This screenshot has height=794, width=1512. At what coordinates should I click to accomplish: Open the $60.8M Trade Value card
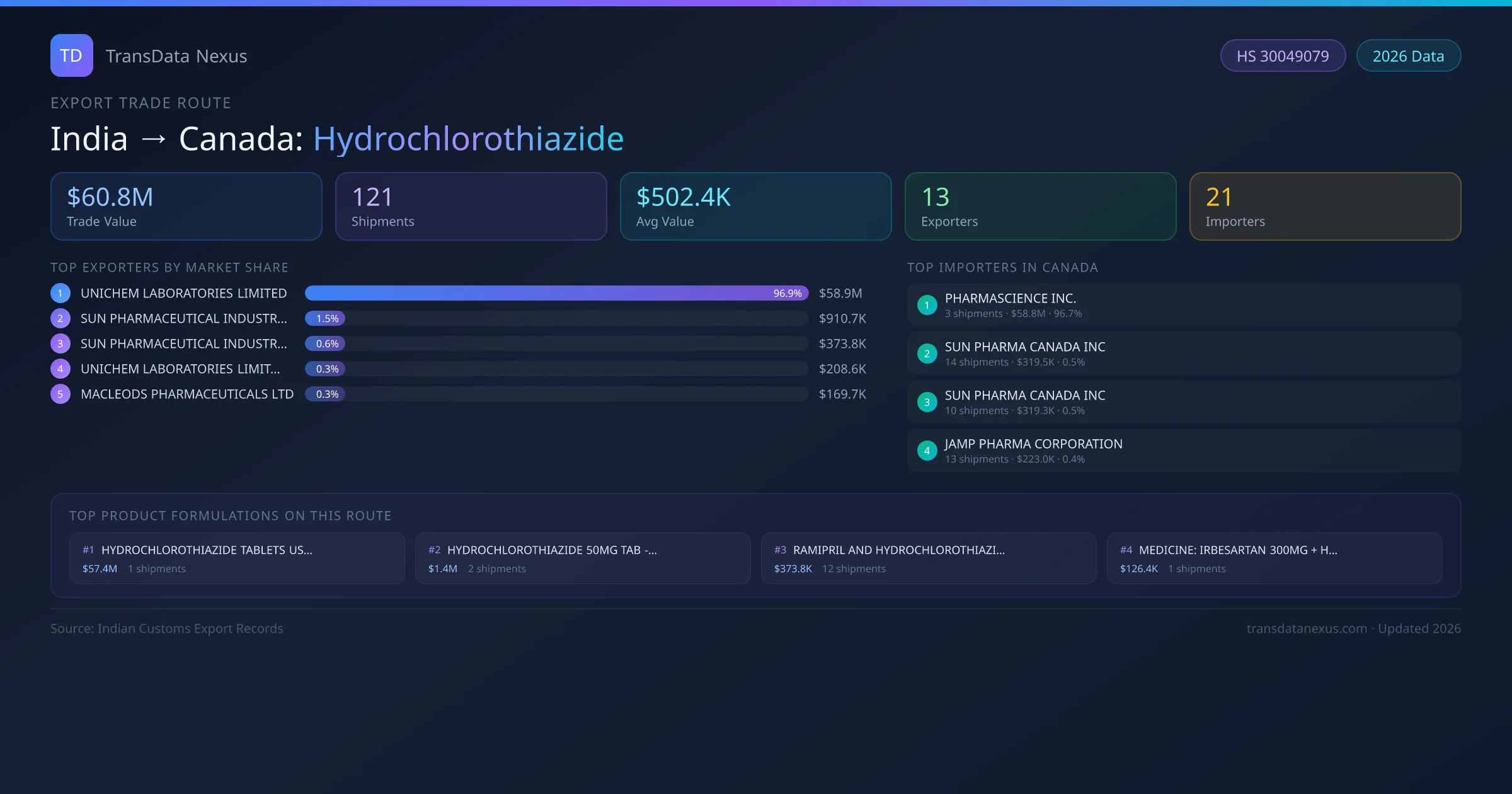(186, 207)
